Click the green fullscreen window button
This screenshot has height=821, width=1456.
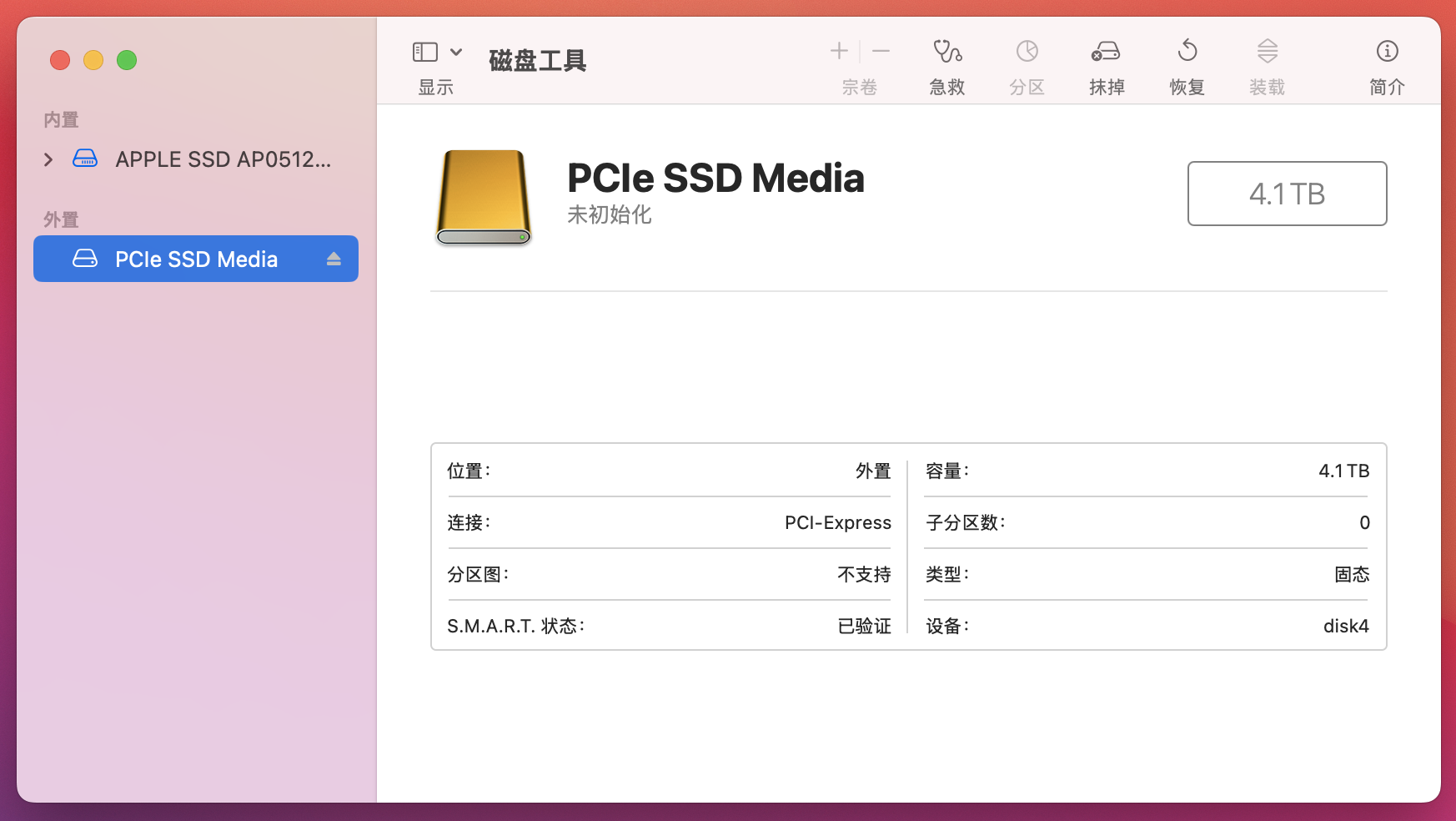pos(127,60)
